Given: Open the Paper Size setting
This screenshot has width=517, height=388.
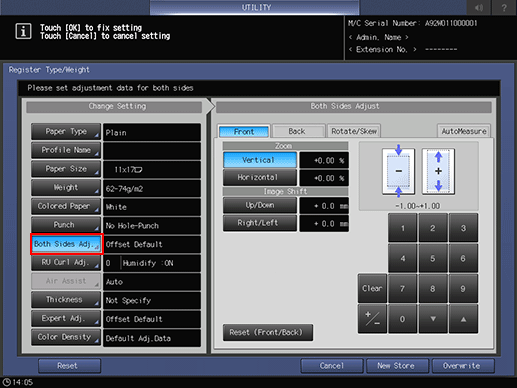Looking at the screenshot, I should point(66,169).
